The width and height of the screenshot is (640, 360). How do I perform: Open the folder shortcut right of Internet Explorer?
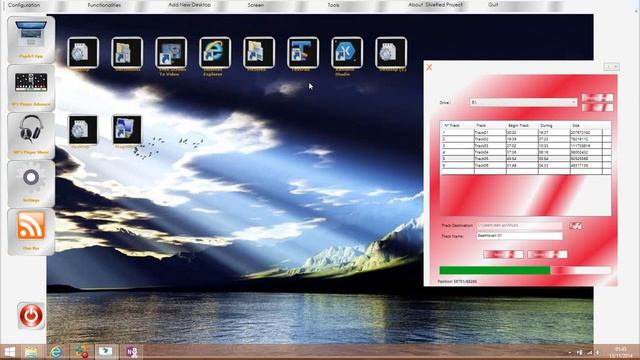coord(259,52)
